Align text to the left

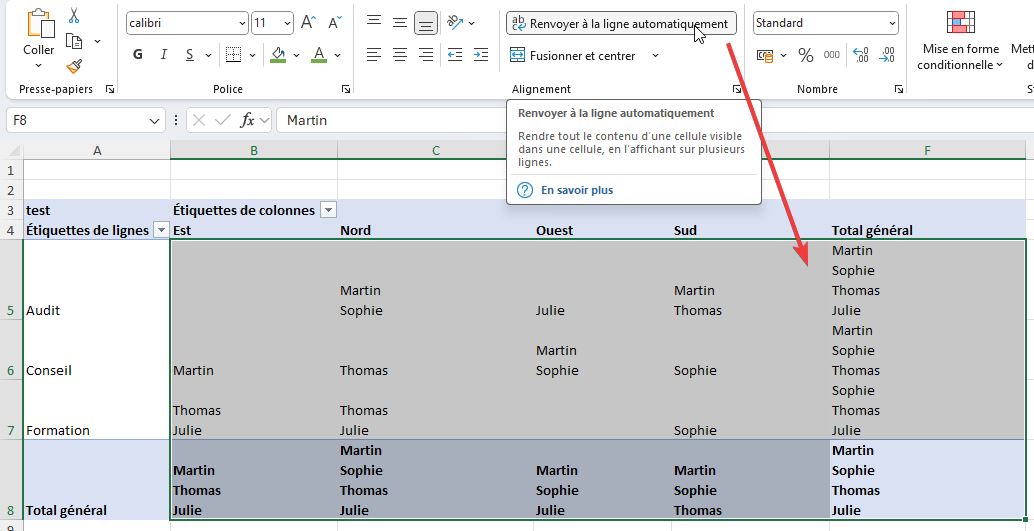(x=374, y=55)
